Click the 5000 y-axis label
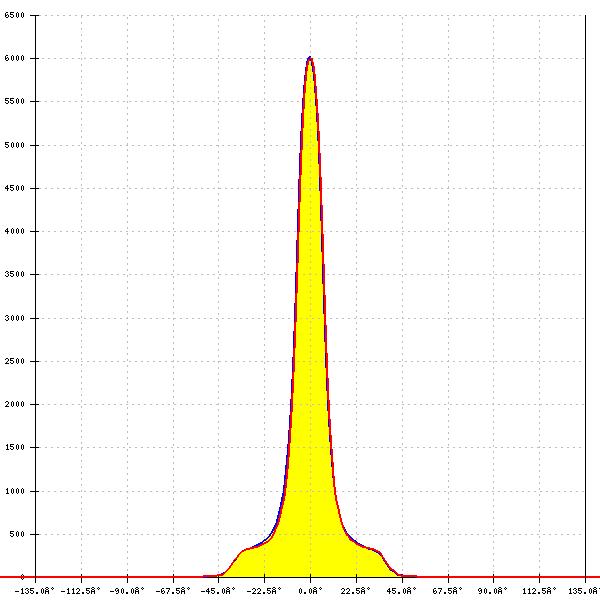The image size is (600, 600). pos(15,145)
